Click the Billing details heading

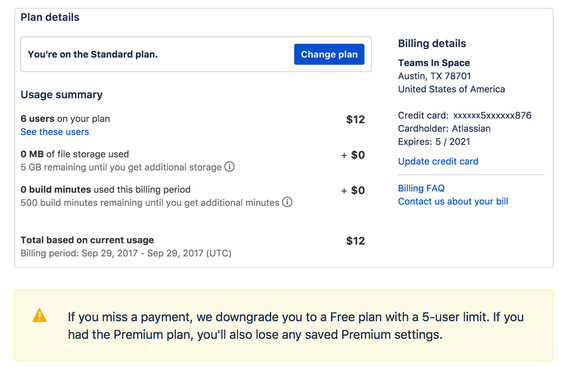point(432,44)
